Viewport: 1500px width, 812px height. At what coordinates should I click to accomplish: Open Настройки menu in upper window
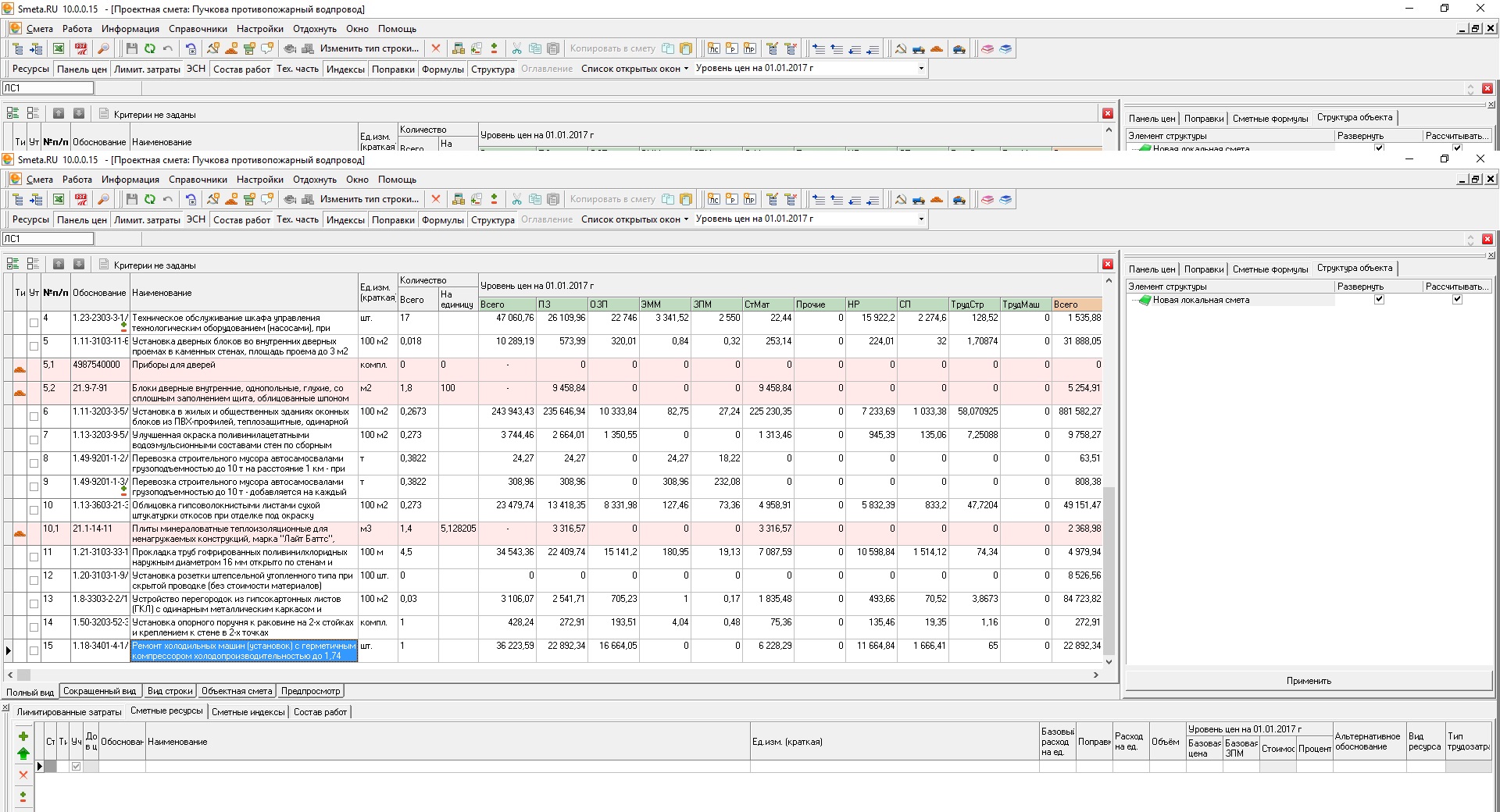click(260, 29)
